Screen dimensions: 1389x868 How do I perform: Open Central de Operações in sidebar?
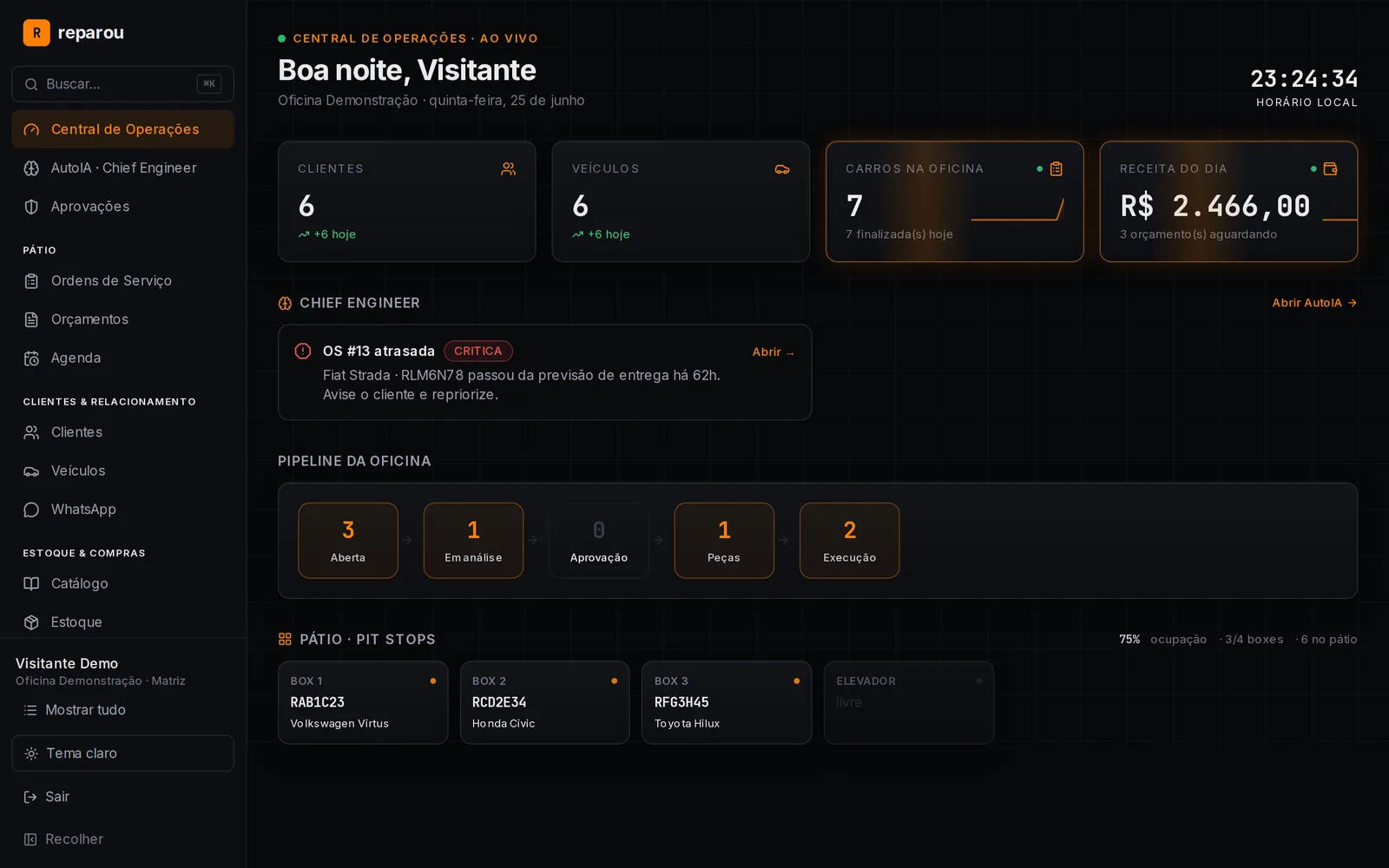(122, 129)
